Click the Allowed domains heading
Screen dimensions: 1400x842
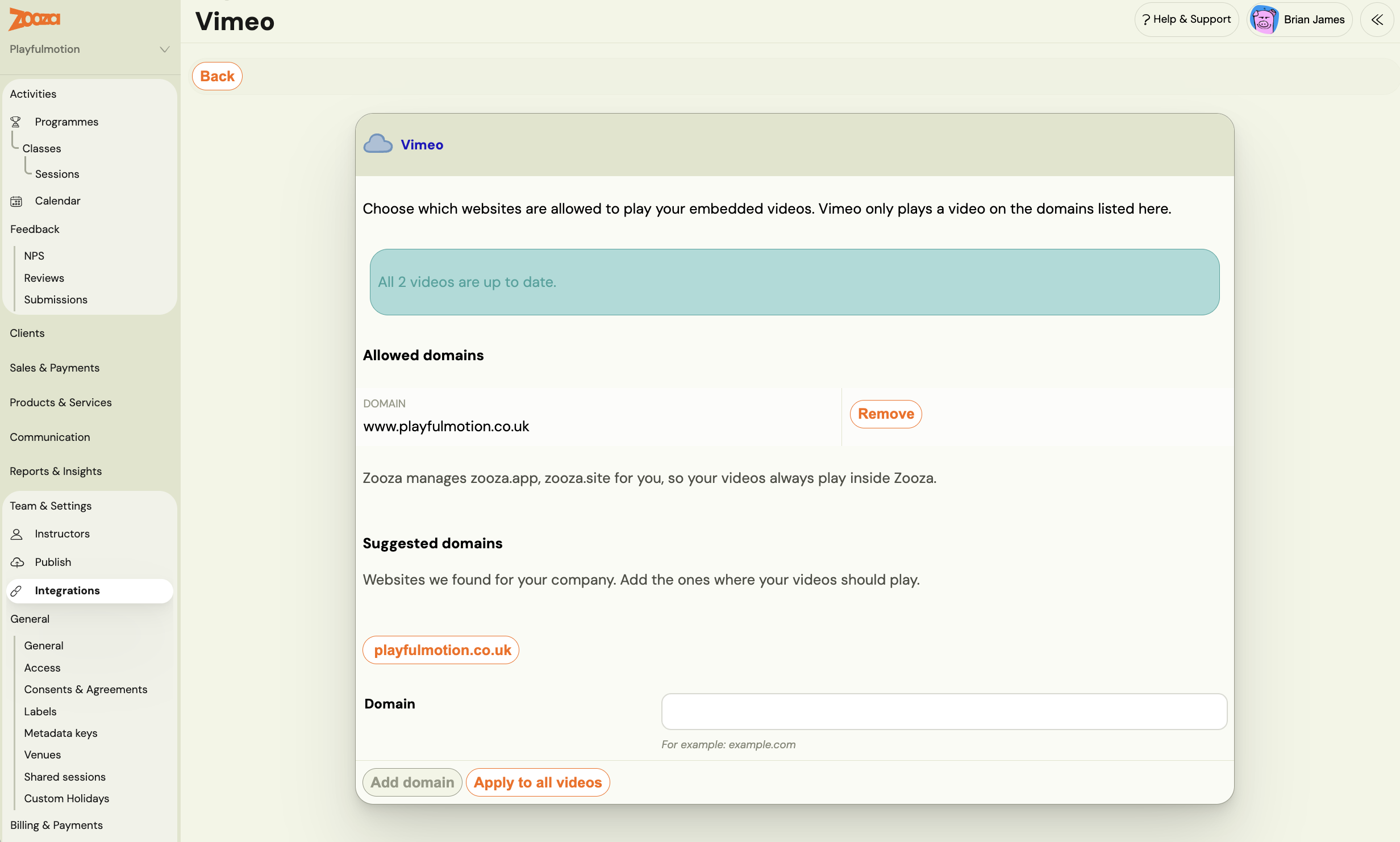423,355
